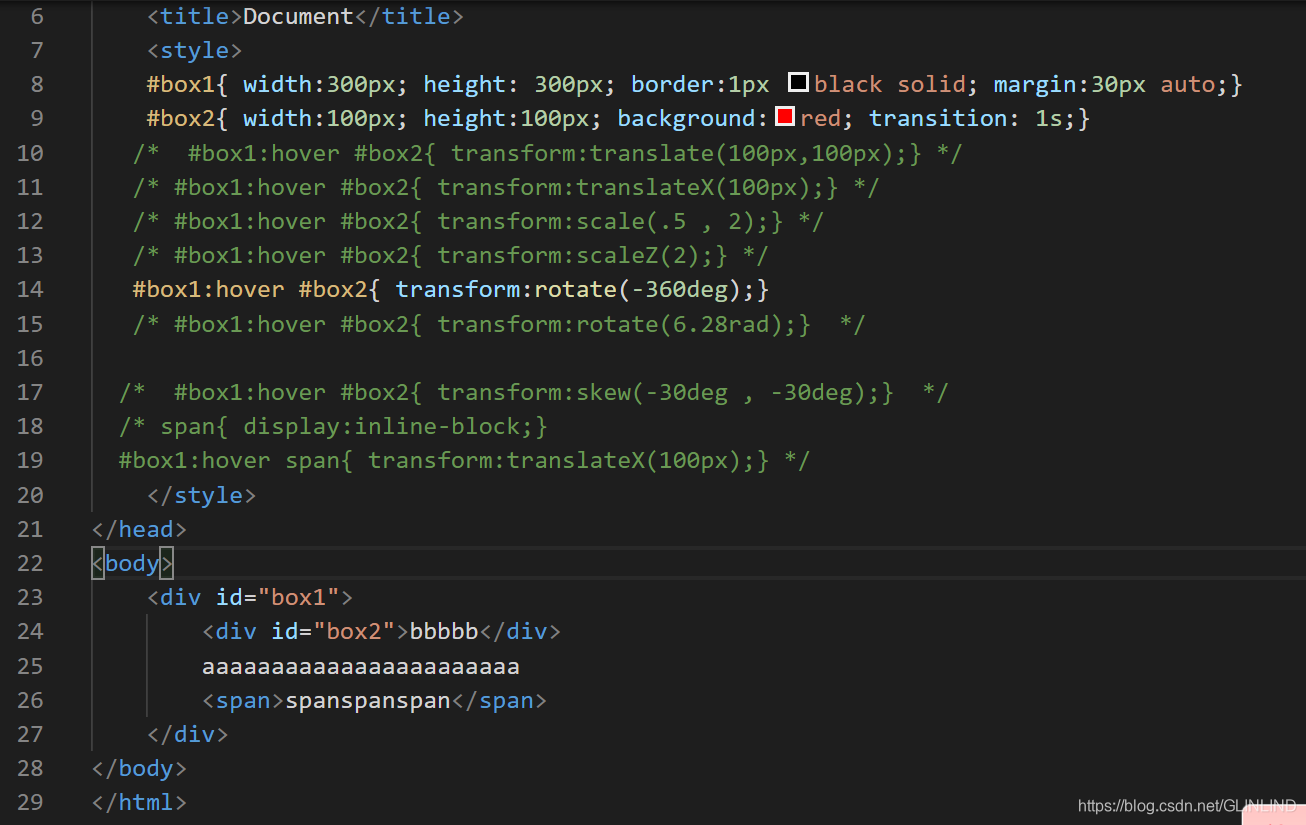
Task: Click 'spanspanspan' text on line 26
Action: 368,700
